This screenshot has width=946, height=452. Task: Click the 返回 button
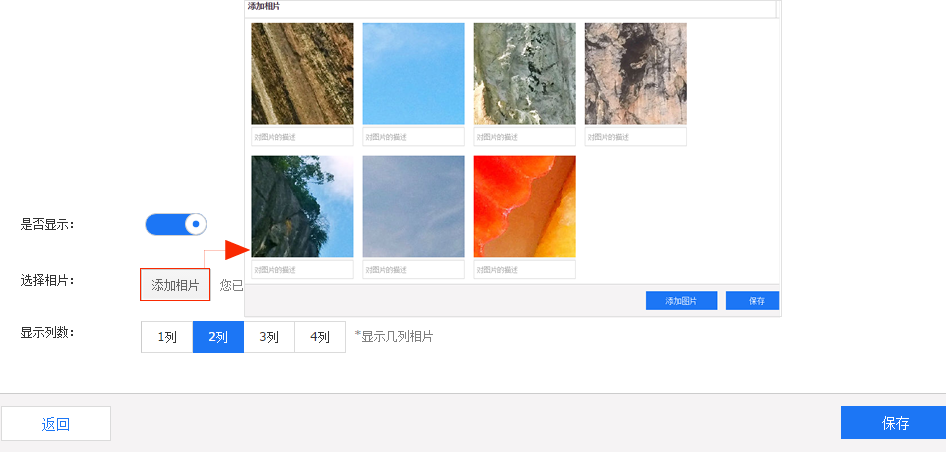click(56, 423)
